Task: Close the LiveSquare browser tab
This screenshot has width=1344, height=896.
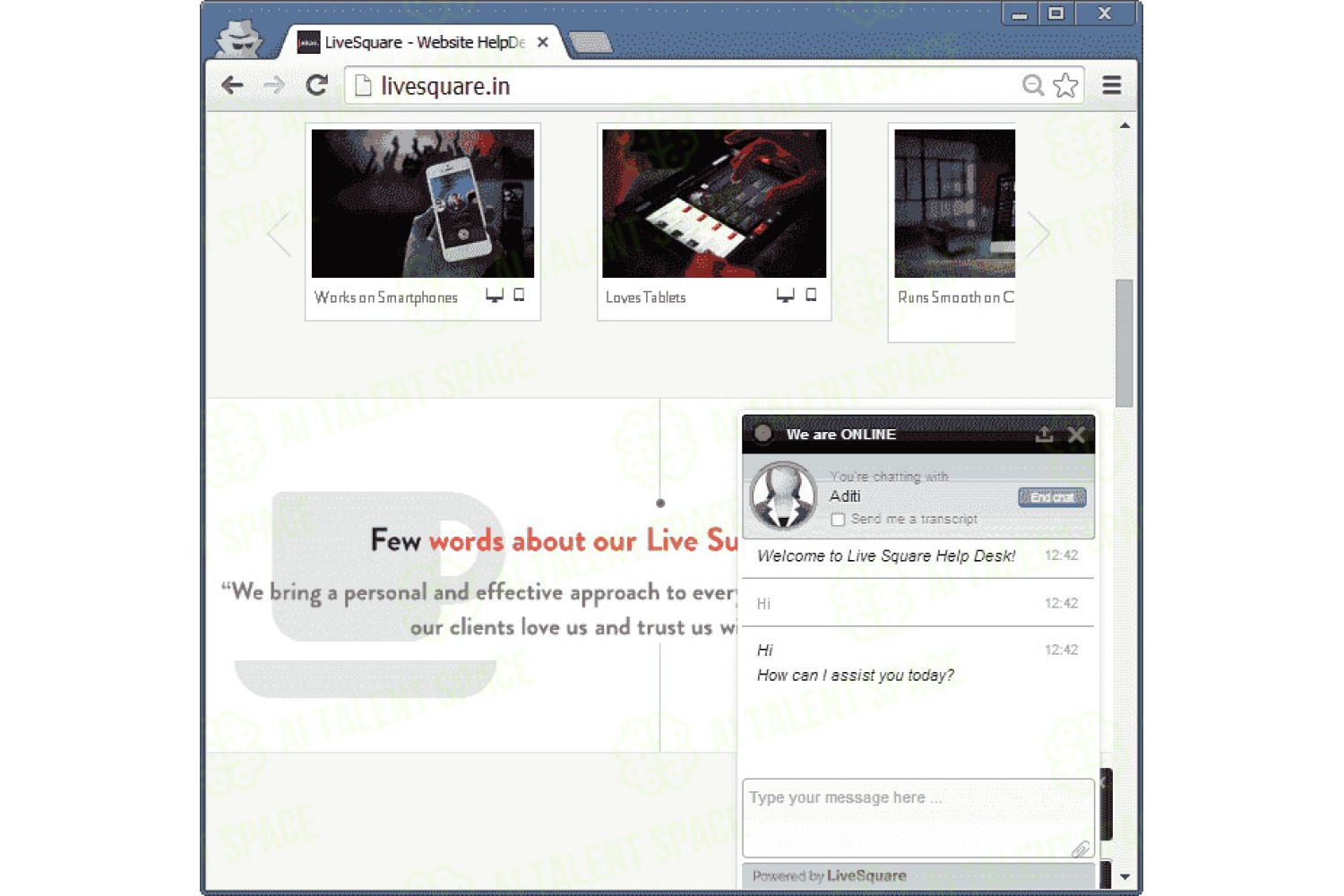Action: point(542,42)
